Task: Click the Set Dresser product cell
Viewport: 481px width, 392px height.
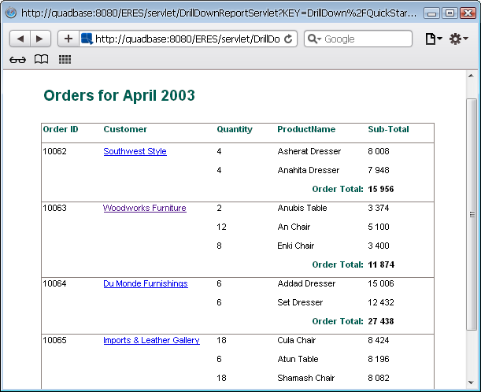Action: click(300, 303)
